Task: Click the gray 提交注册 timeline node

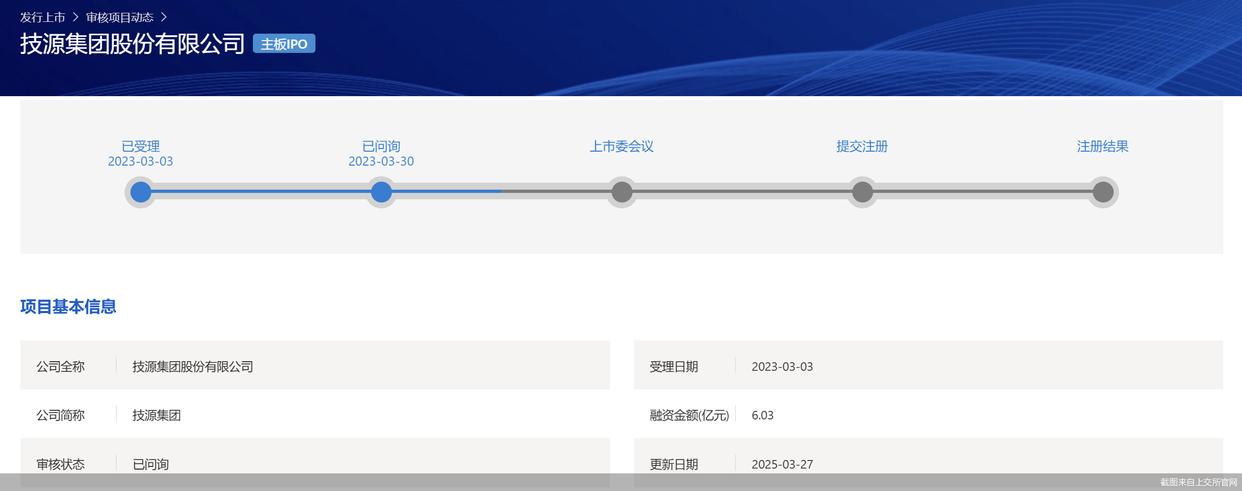Action: click(862, 192)
